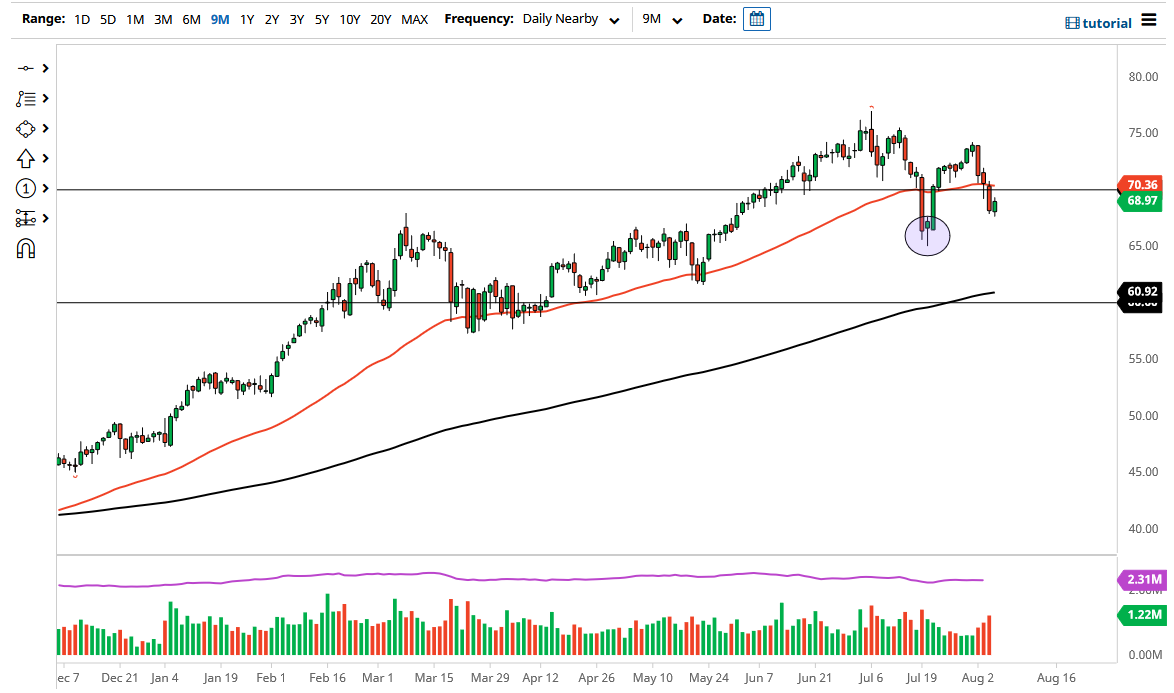
Task: Set range to 6M
Action: (x=192, y=19)
